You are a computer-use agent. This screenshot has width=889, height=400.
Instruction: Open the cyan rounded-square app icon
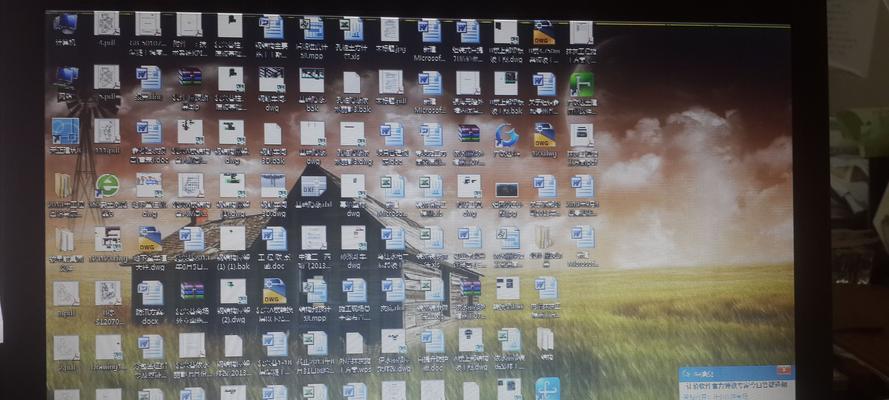pyautogui.click(x=548, y=389)
